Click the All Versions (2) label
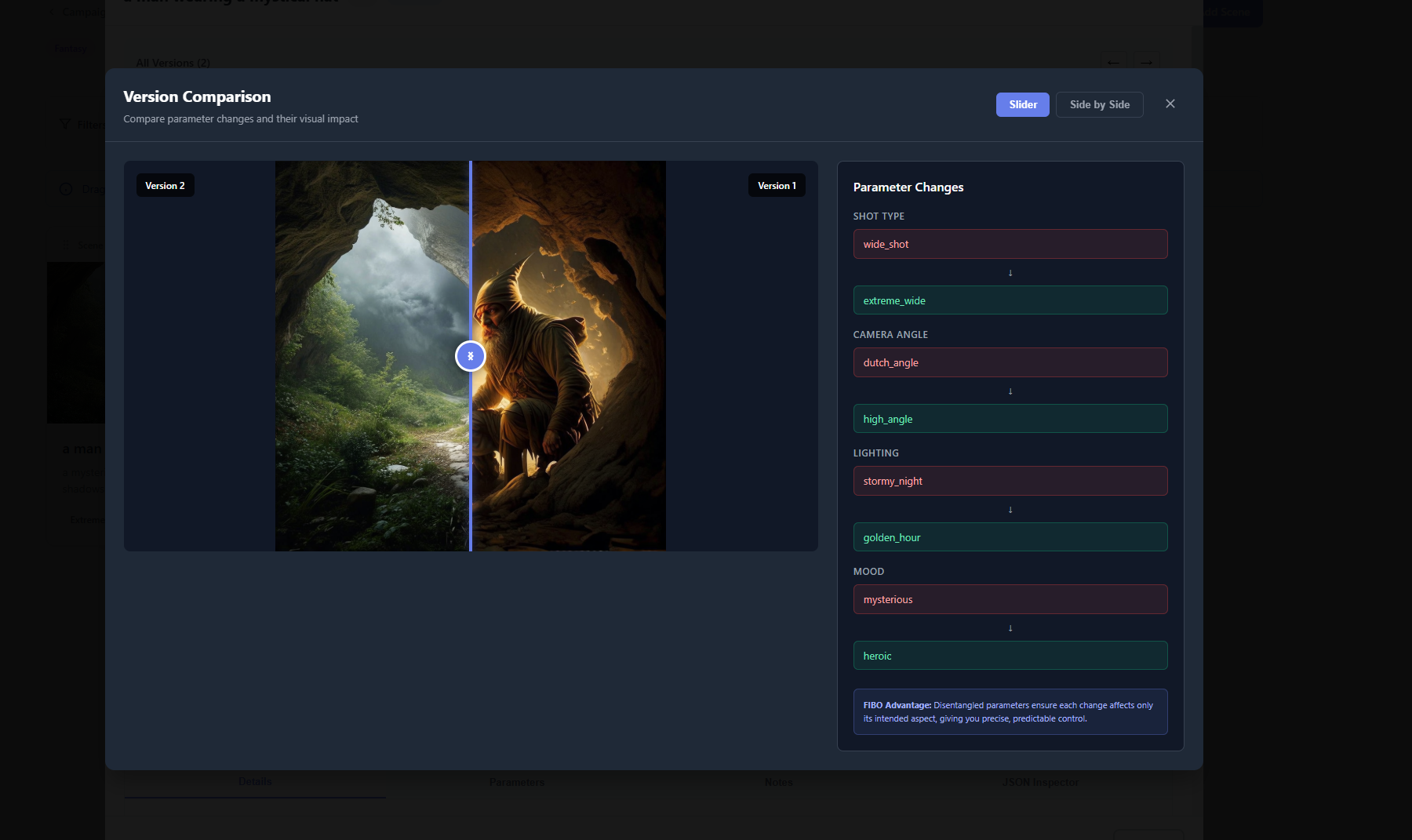This screenshot has width=1412, height=840. [x=173, y=63]
